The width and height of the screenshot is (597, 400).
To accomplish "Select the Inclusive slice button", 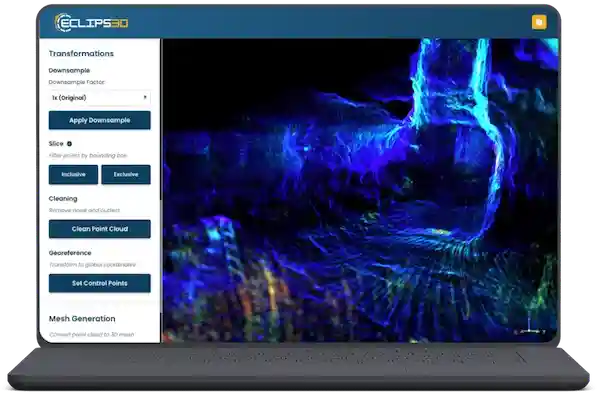I will (73, 174).
